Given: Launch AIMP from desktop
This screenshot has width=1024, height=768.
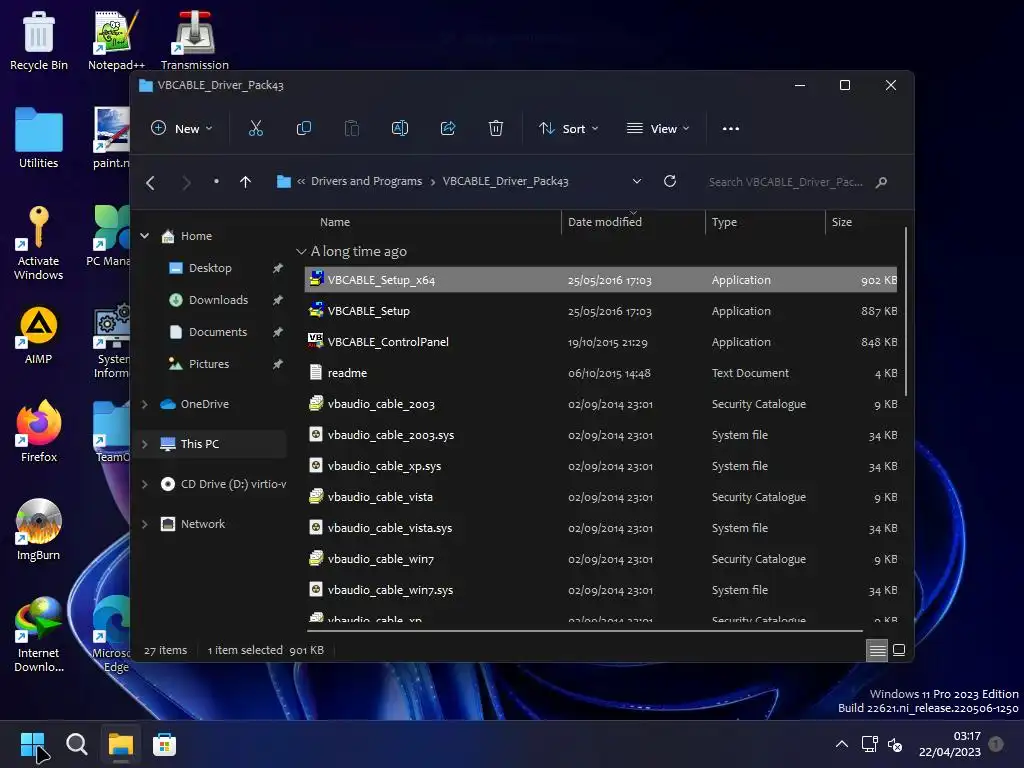Looking at the screenshot, I should click(x=39, y=335).
